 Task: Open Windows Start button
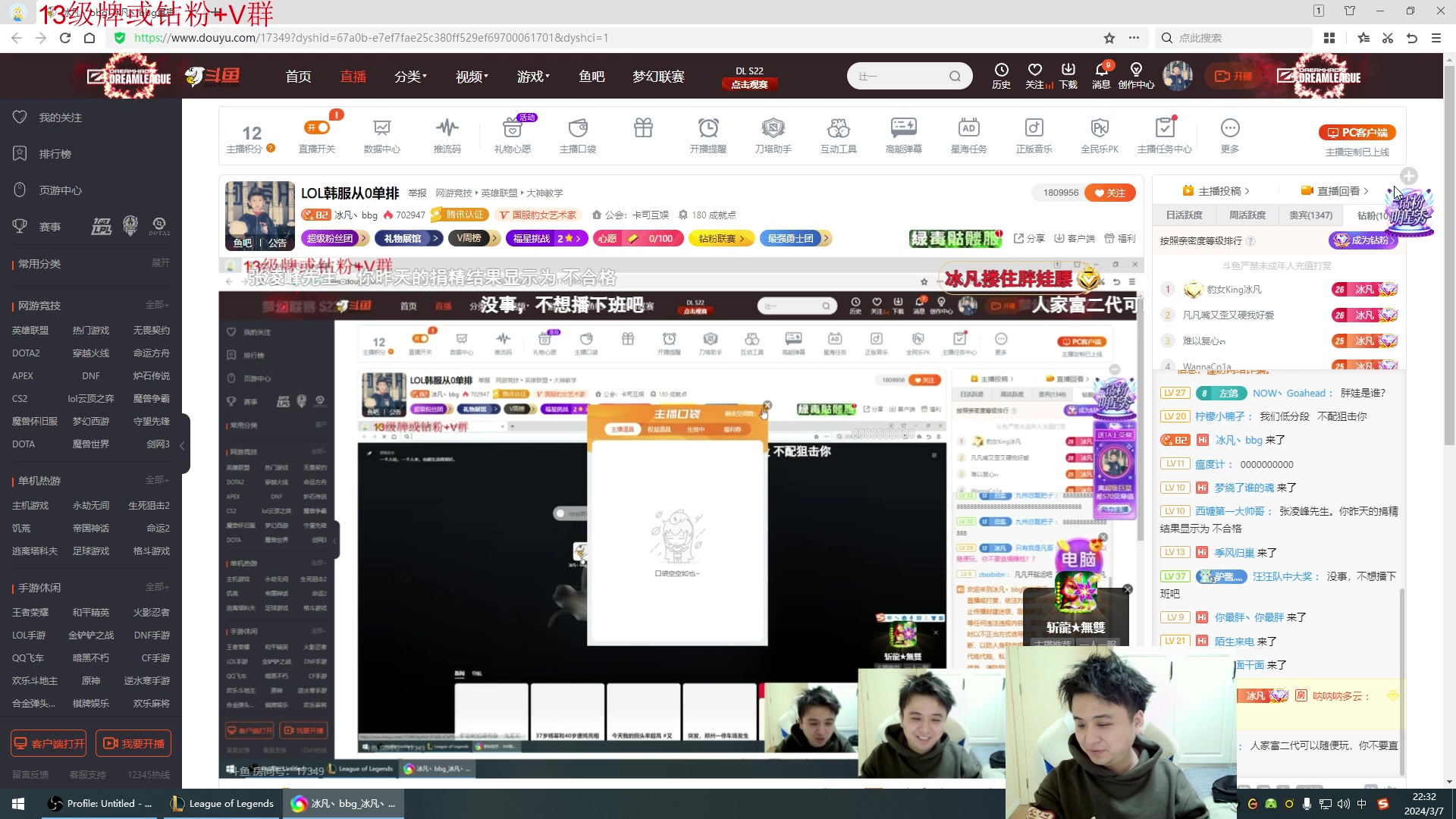(18, 804)
